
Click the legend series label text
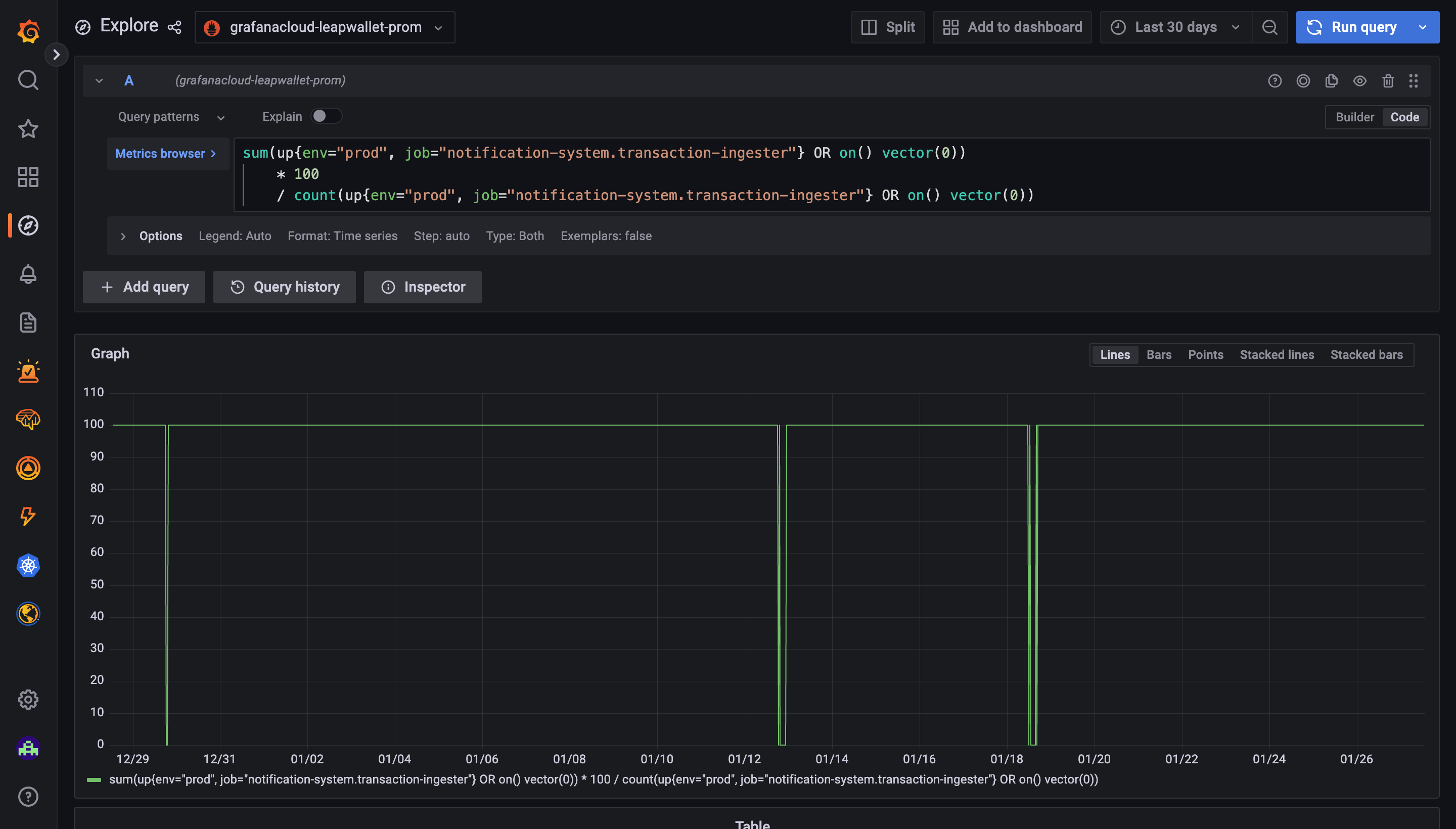604,780
